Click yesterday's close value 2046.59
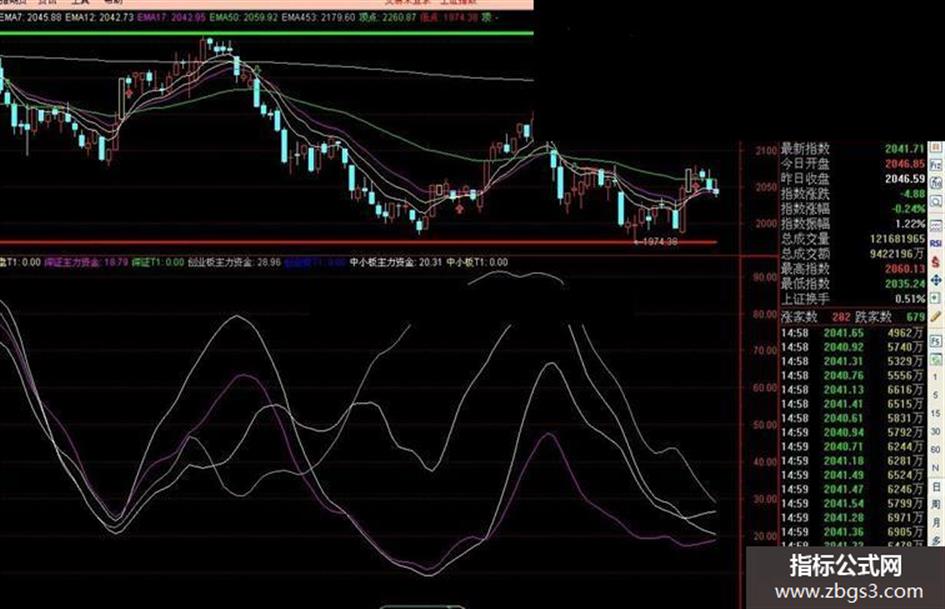The width and height of the screenshot is (945, 609). coord(905,178)
